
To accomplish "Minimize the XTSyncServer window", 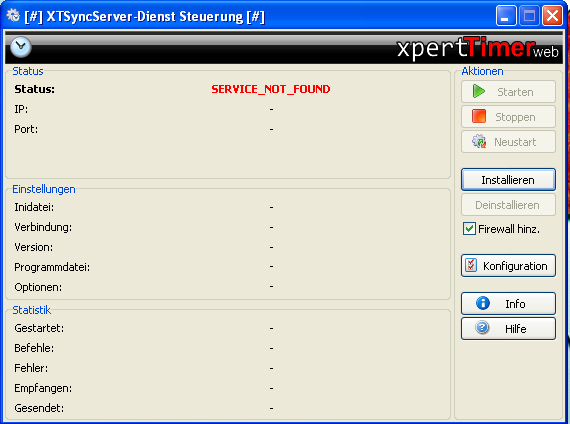I will pyautogui.click(x=505, y=16).
